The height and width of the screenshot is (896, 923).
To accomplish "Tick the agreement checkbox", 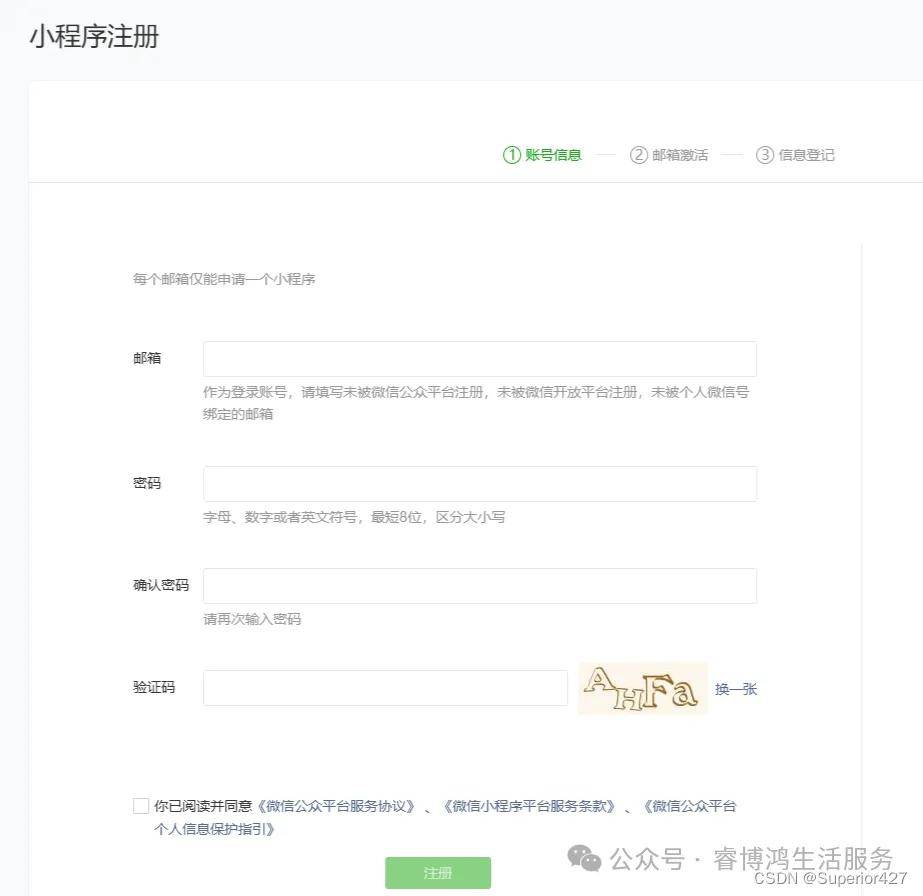I will (141, 805).
